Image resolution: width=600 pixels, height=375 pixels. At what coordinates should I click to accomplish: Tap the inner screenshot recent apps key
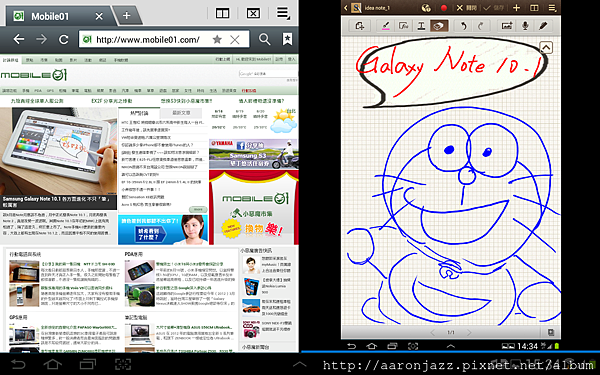coord(392,346)
